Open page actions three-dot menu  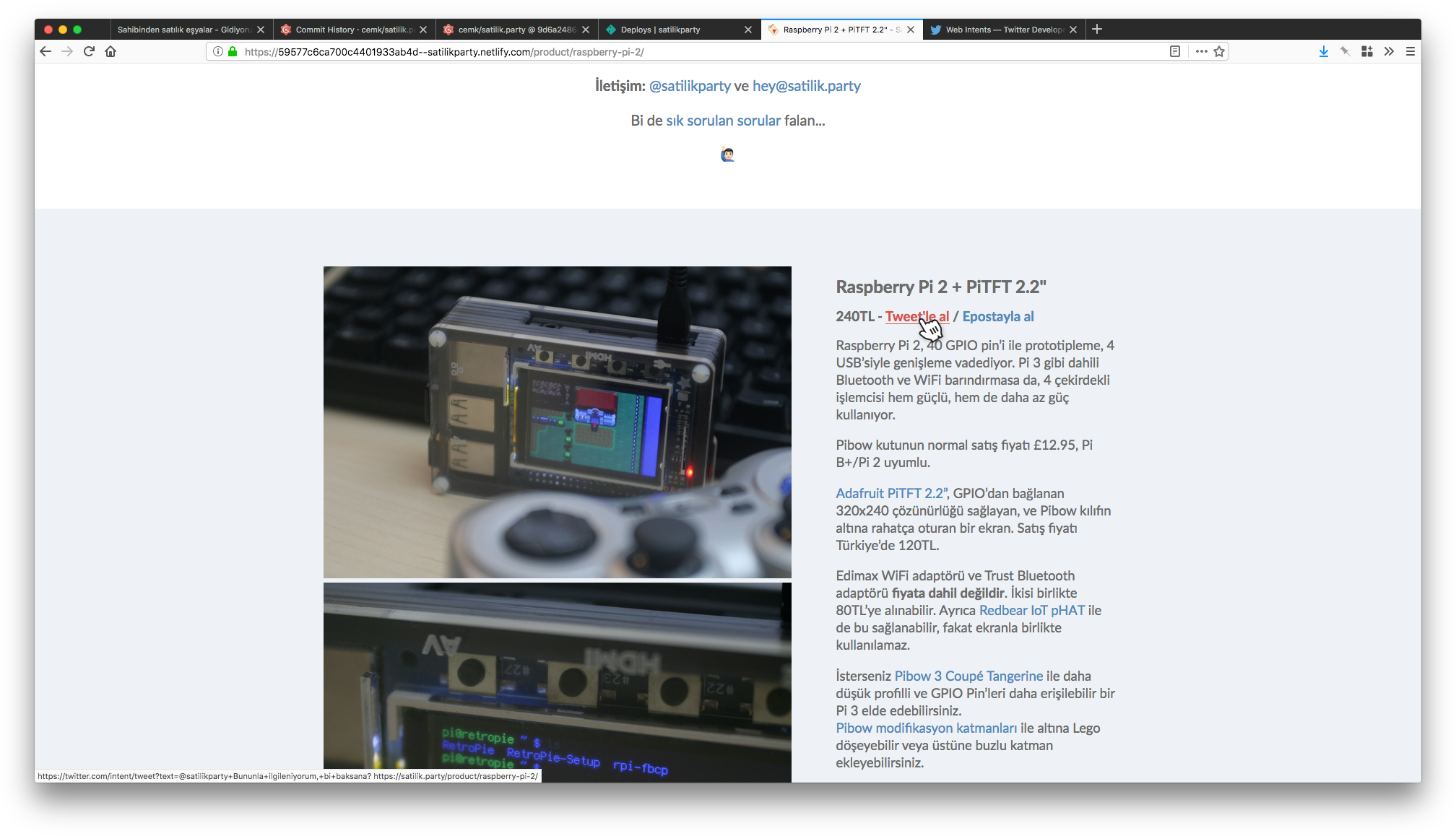click(x=1201, y=51)
